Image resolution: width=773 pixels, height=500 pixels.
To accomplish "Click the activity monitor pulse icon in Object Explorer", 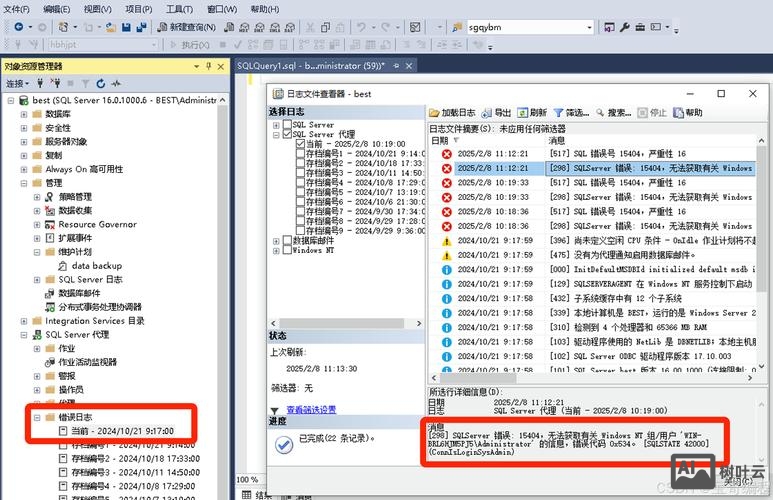I will click(x=116, y=83).
